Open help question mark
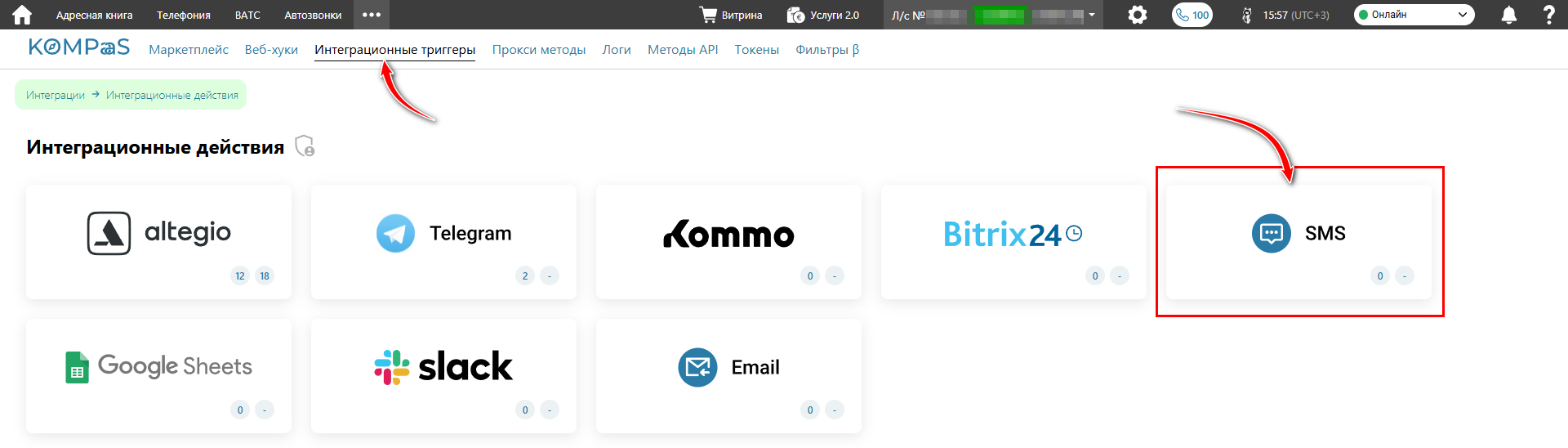The width and height of the screenshot is (1568, 448). click(1548, 15)
